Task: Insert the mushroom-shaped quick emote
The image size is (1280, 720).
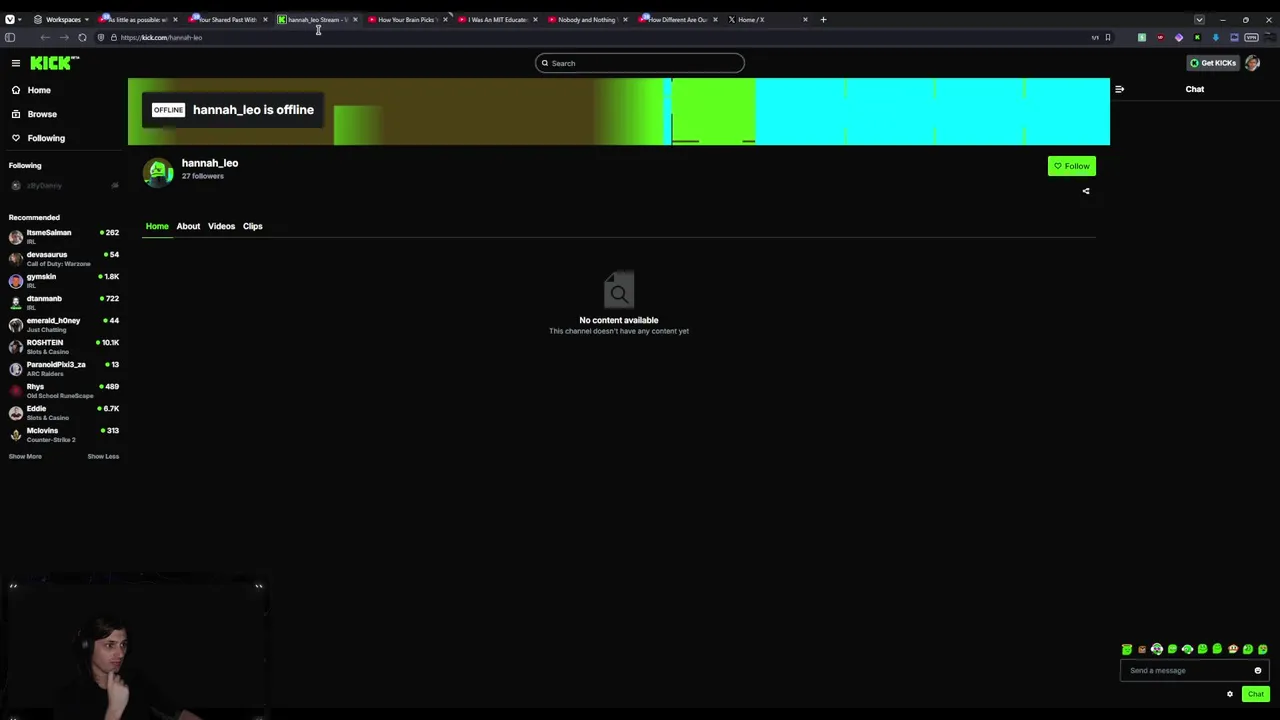Action: 1233,649
